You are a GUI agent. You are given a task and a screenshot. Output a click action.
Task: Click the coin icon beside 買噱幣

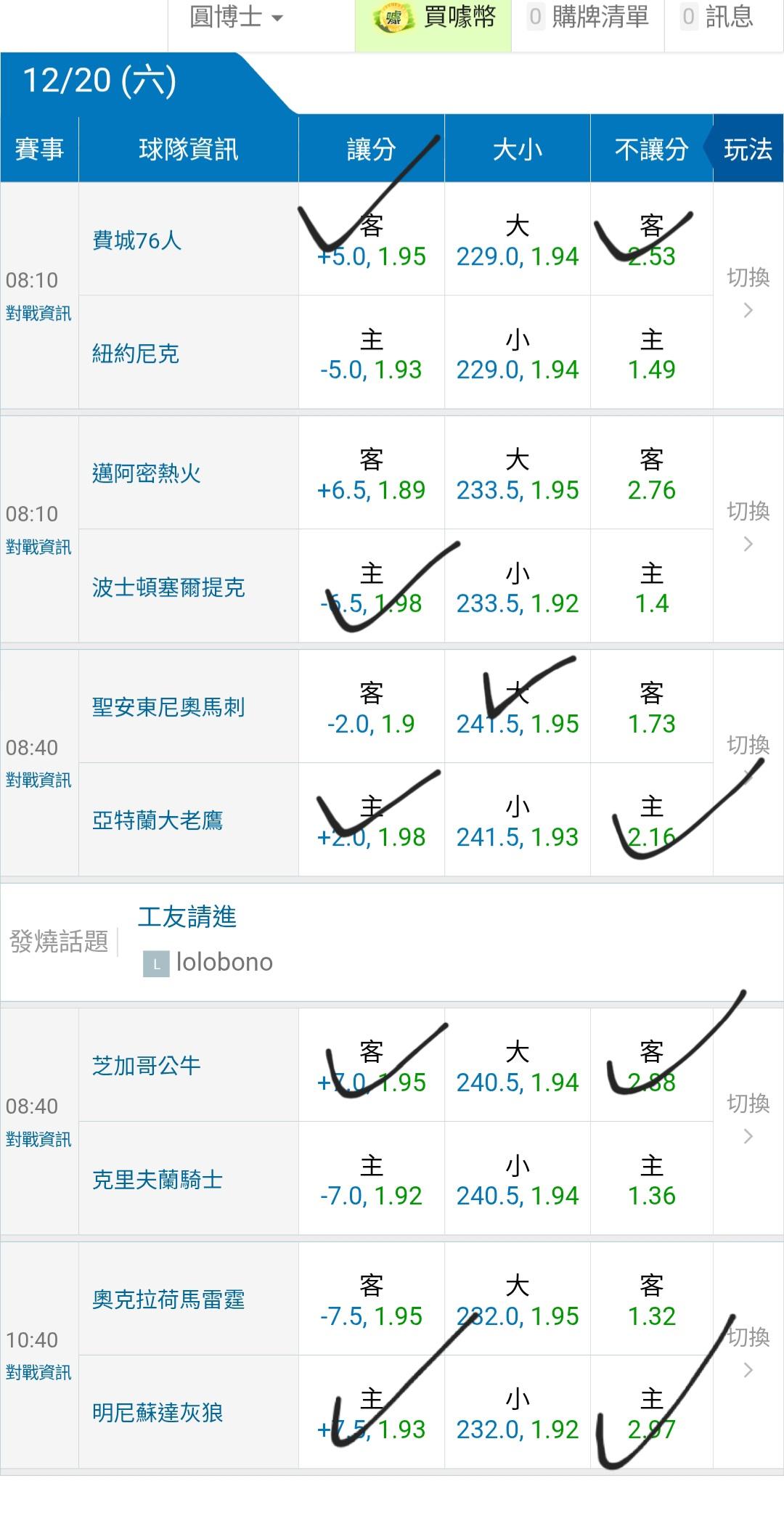tap(393, 19)
